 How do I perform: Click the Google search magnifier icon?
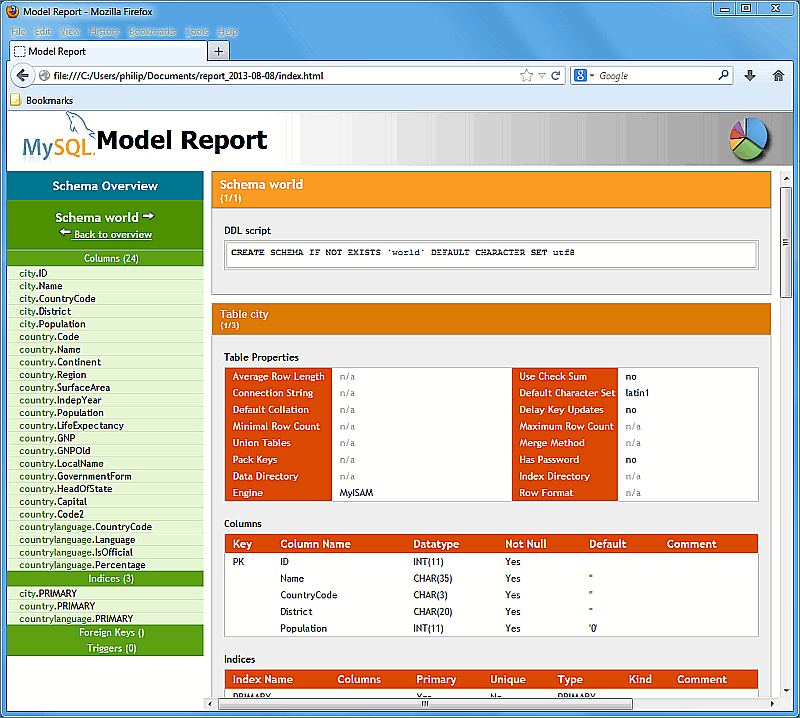click(x=722, y=75)
